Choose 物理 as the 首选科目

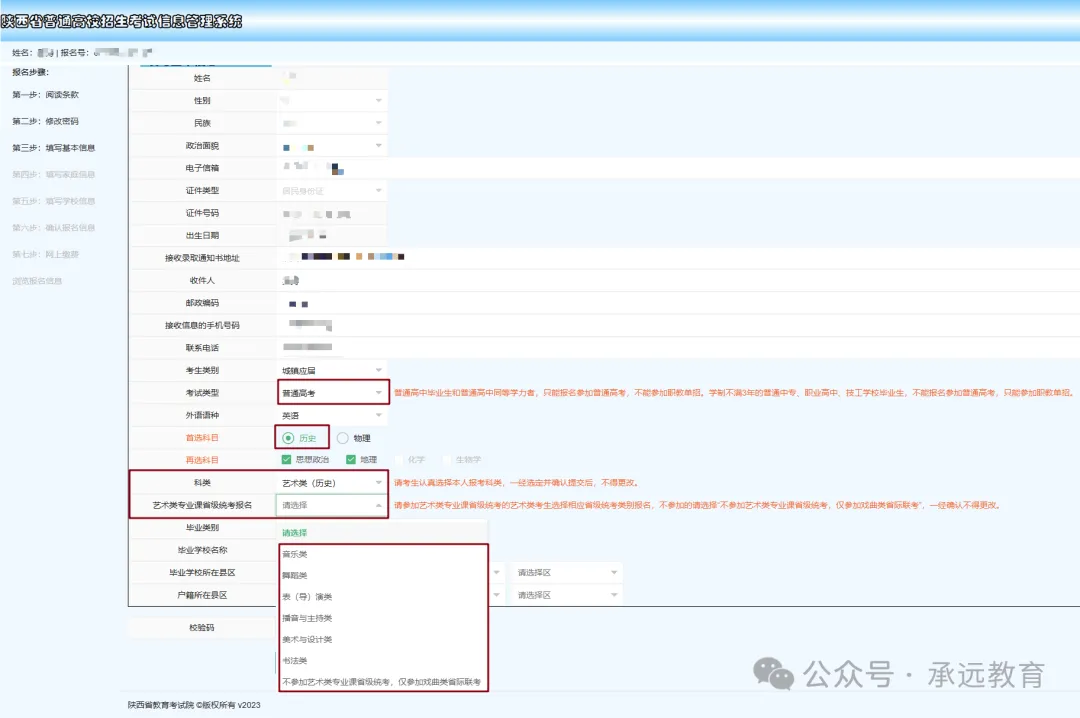pos(342,438)
